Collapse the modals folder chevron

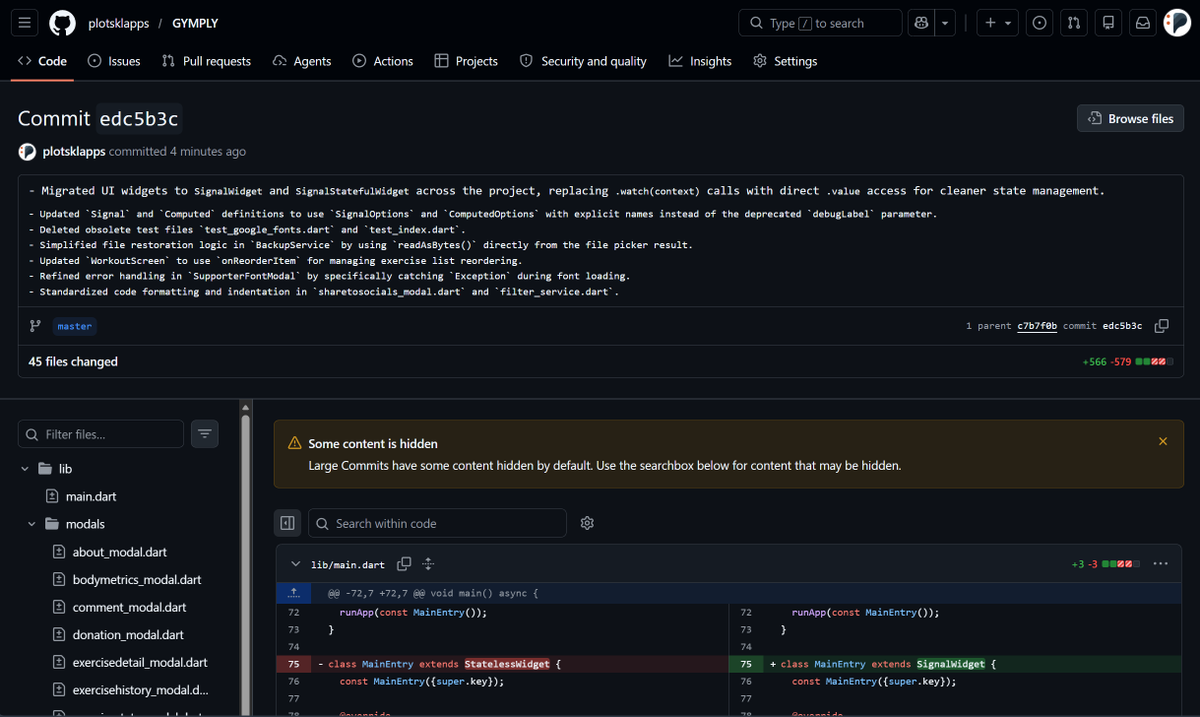(32, 524)
